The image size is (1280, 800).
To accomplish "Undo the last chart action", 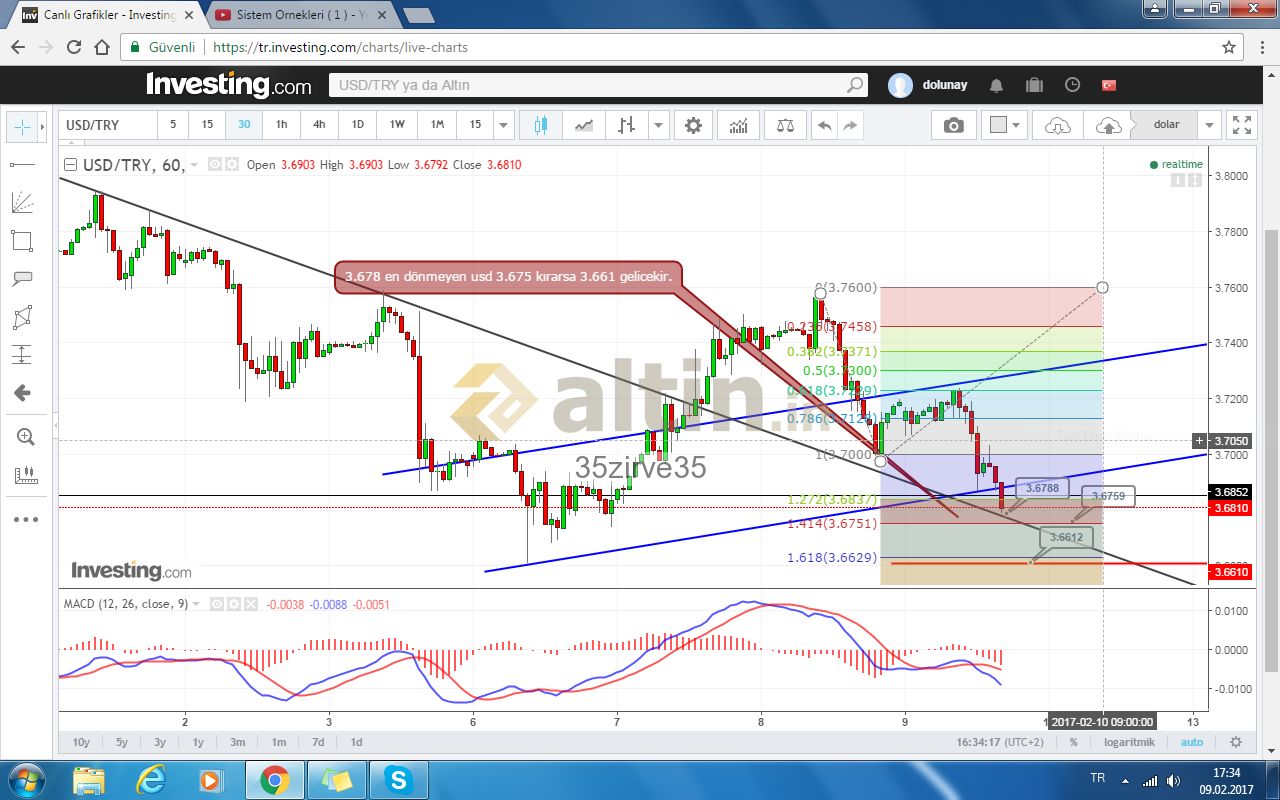I will (x=824, y=125).
